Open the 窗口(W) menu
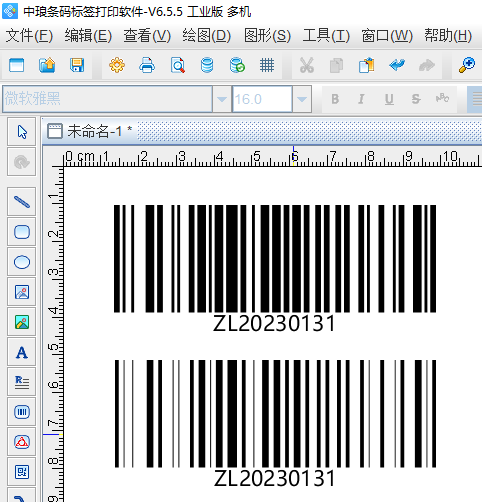482x502 pixels. point(387,35)
